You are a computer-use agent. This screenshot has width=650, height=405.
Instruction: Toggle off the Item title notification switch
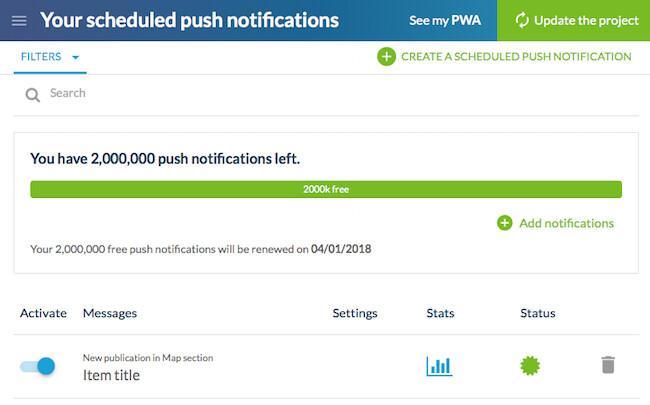coord(38,366)
